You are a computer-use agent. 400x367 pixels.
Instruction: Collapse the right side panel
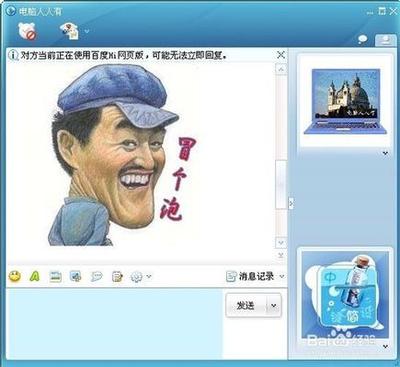[291, 203]
